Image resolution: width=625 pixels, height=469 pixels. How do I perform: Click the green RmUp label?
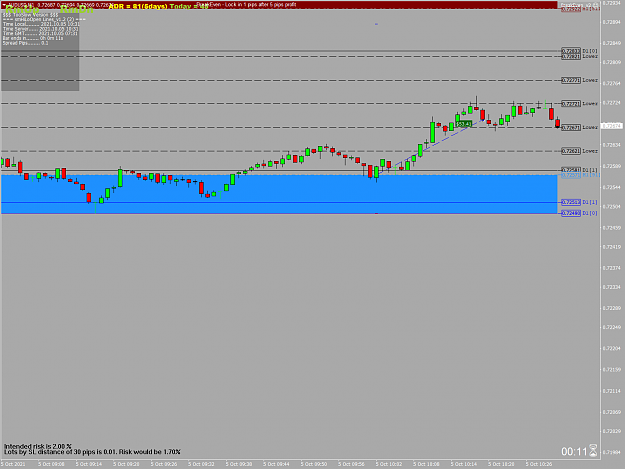(x=22, y=10)
